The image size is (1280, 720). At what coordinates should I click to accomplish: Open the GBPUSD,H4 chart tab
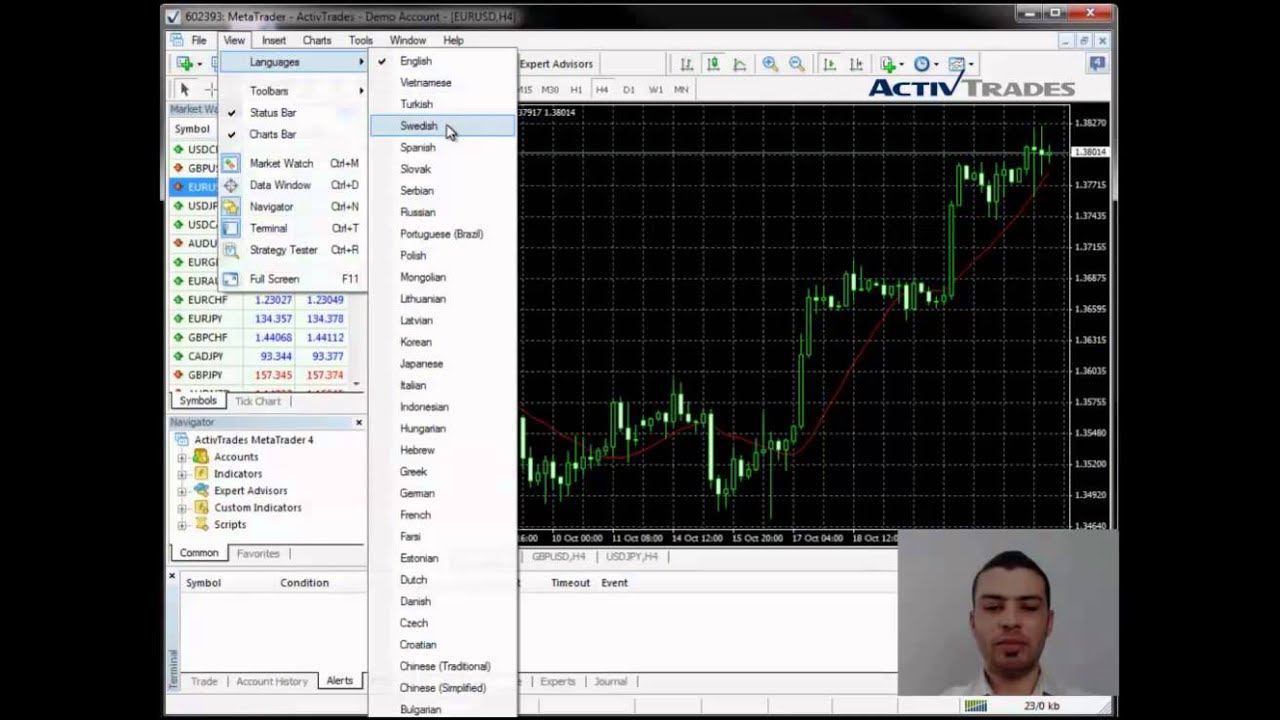(x=559, y=556)
